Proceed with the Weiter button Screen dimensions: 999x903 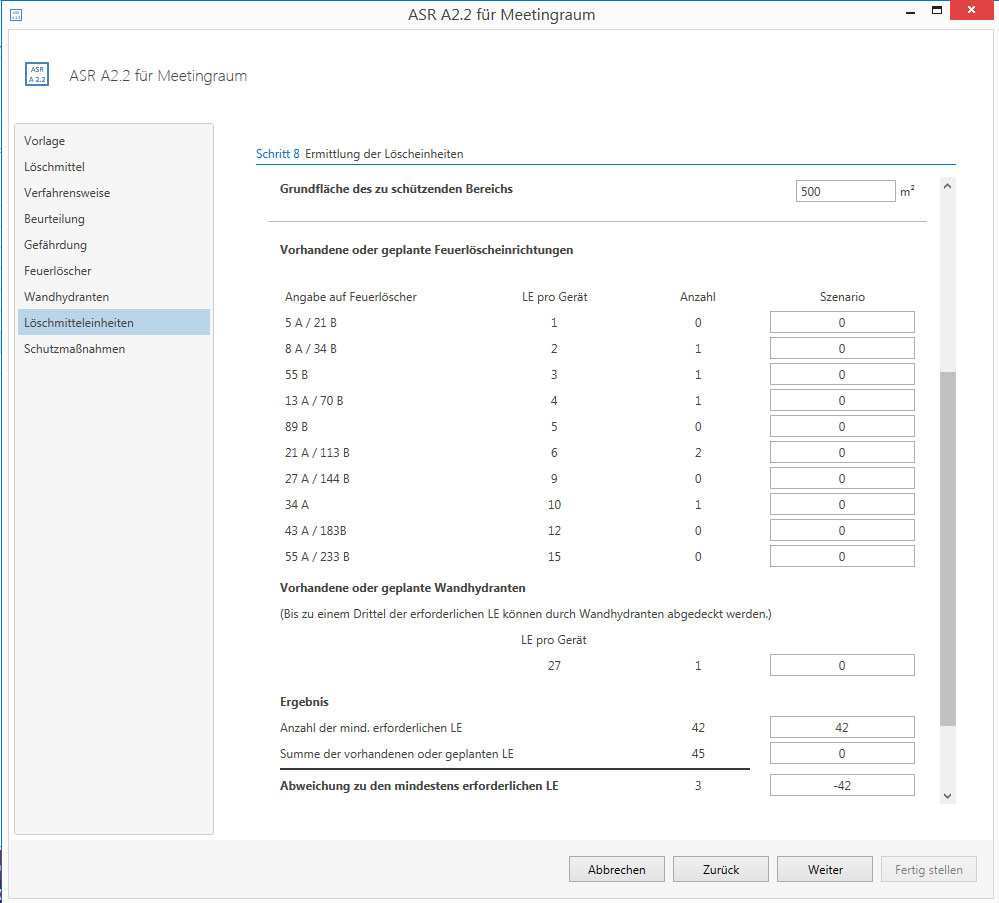824,870
